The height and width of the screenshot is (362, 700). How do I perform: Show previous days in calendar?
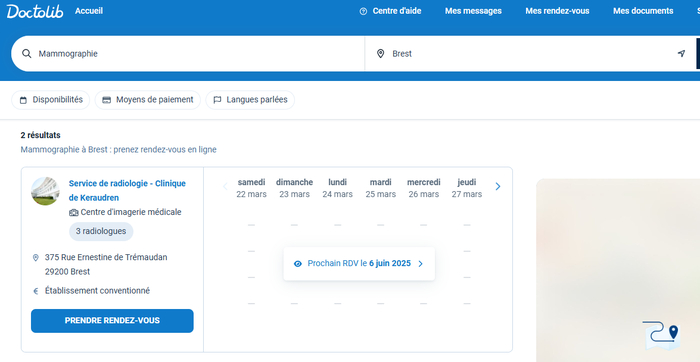225,187
